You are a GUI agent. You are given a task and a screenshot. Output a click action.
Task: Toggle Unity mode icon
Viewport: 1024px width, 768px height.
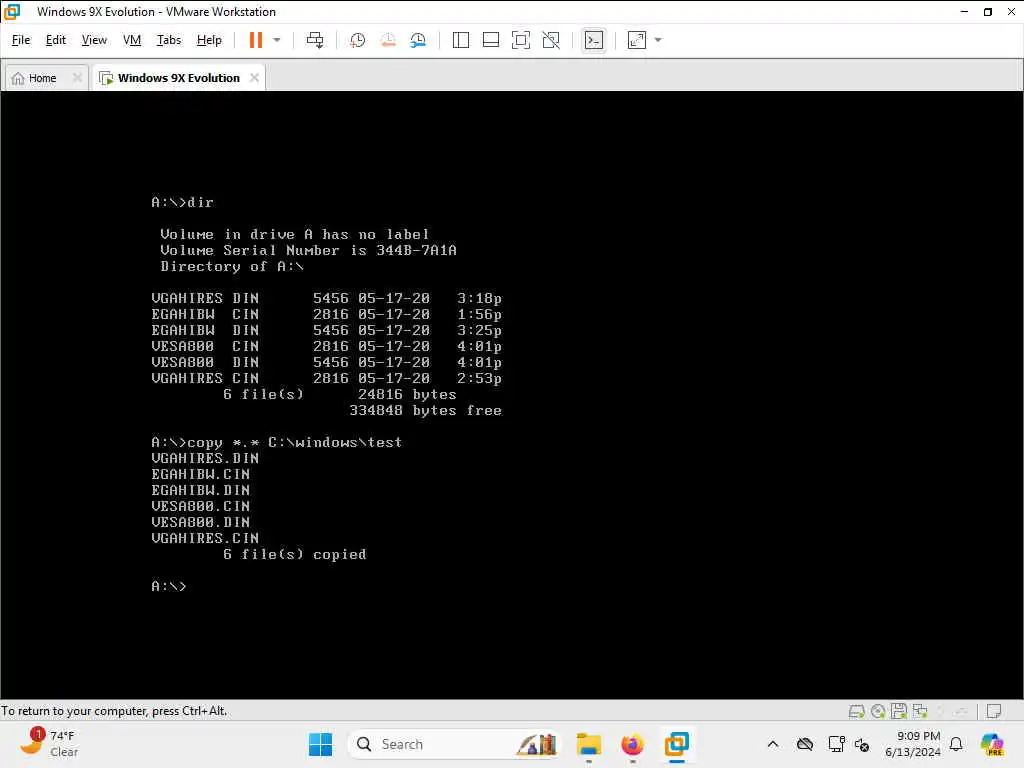551,40
